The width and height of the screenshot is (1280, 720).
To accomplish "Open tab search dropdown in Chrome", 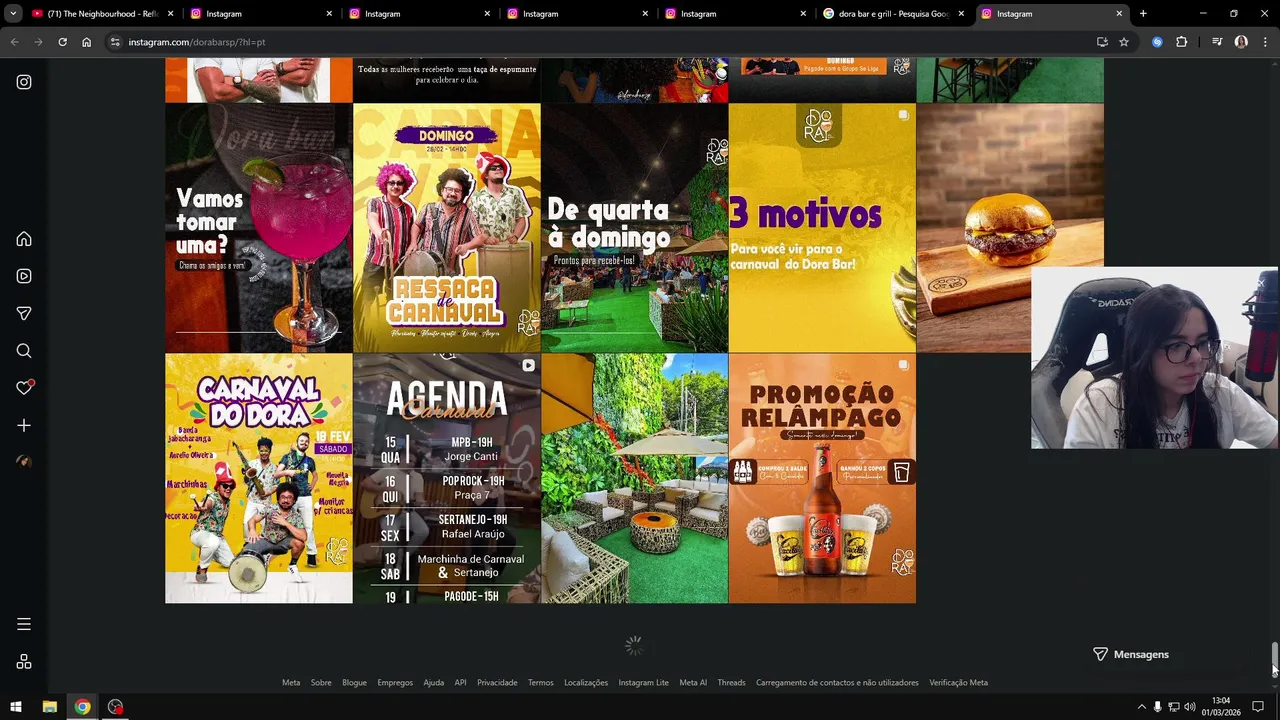I will click(x=13, y=13).
